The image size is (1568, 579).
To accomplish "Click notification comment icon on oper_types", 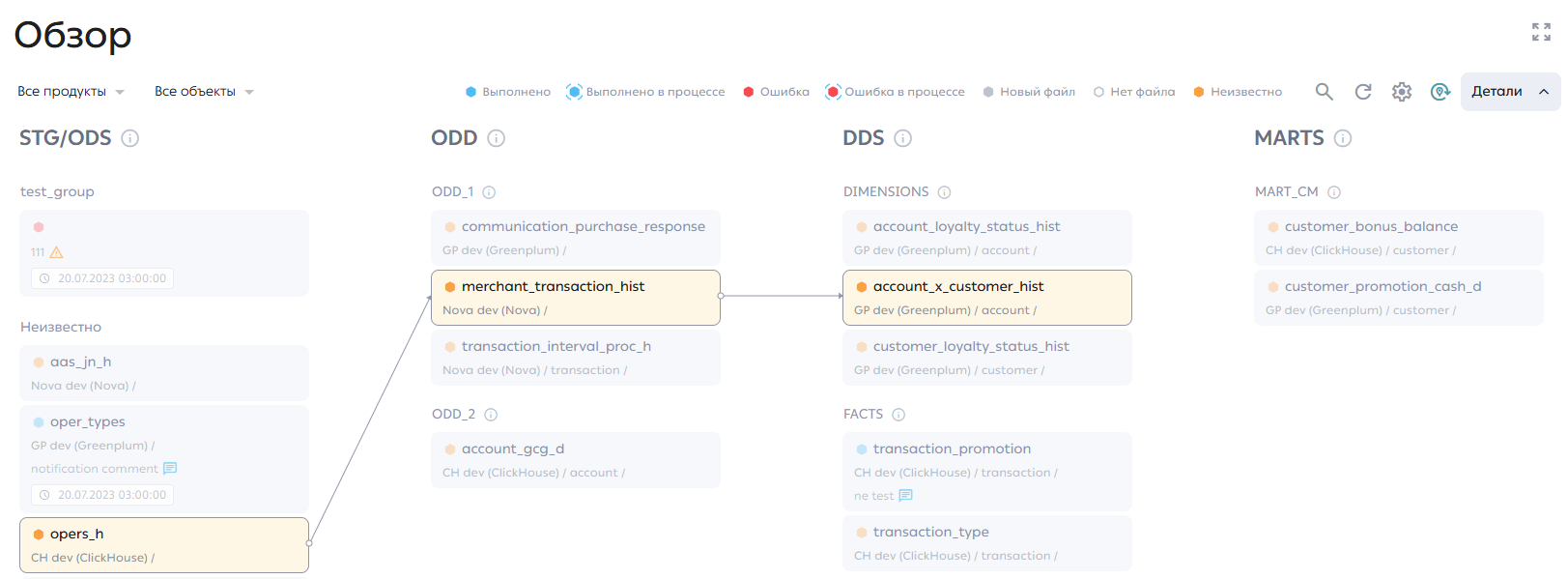I will coord(170,469).
